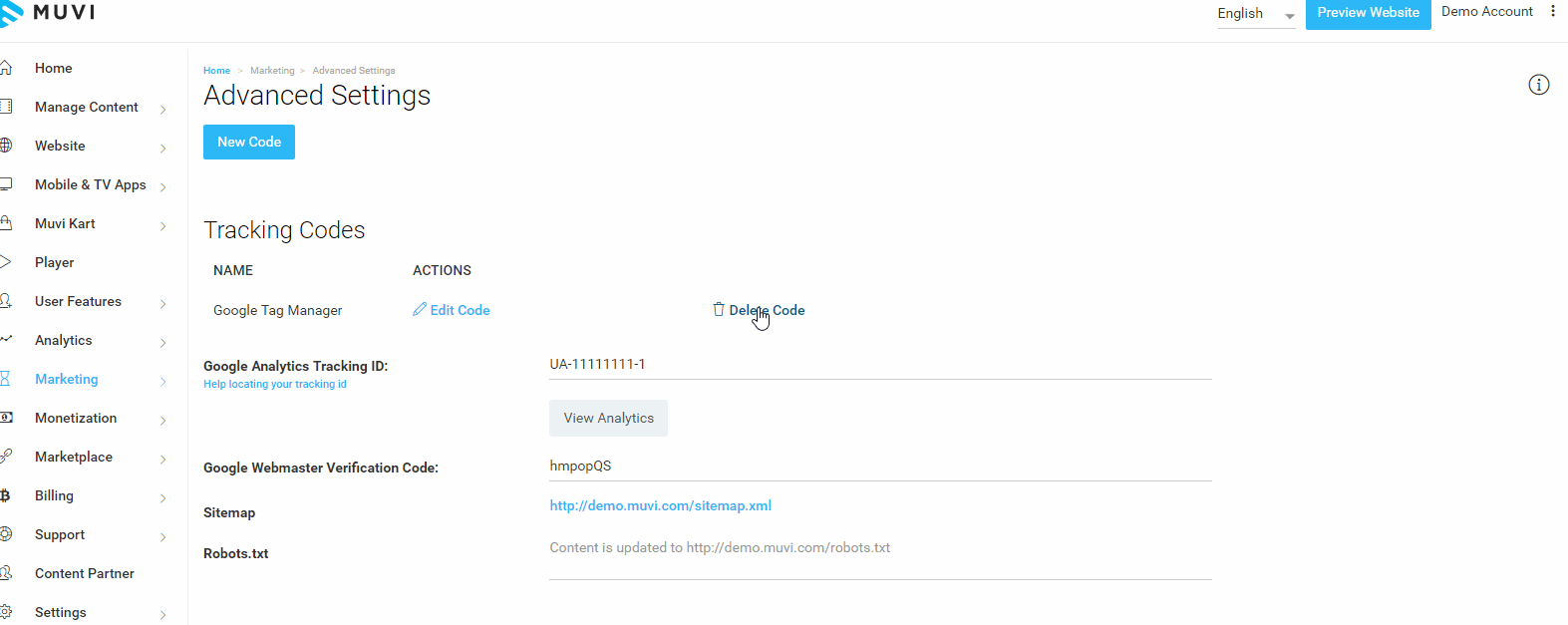Click the Manage Content sidebar icon
The height and width of the screenshot is (625, 1568).
pyautogui.click(x=6, y=107)
